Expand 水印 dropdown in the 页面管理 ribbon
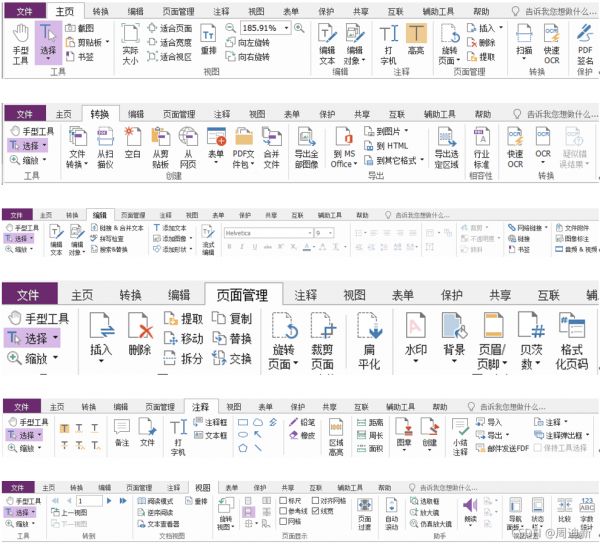Image resolution: width=600 pixels, height=544 pixels. coord(416,360)
